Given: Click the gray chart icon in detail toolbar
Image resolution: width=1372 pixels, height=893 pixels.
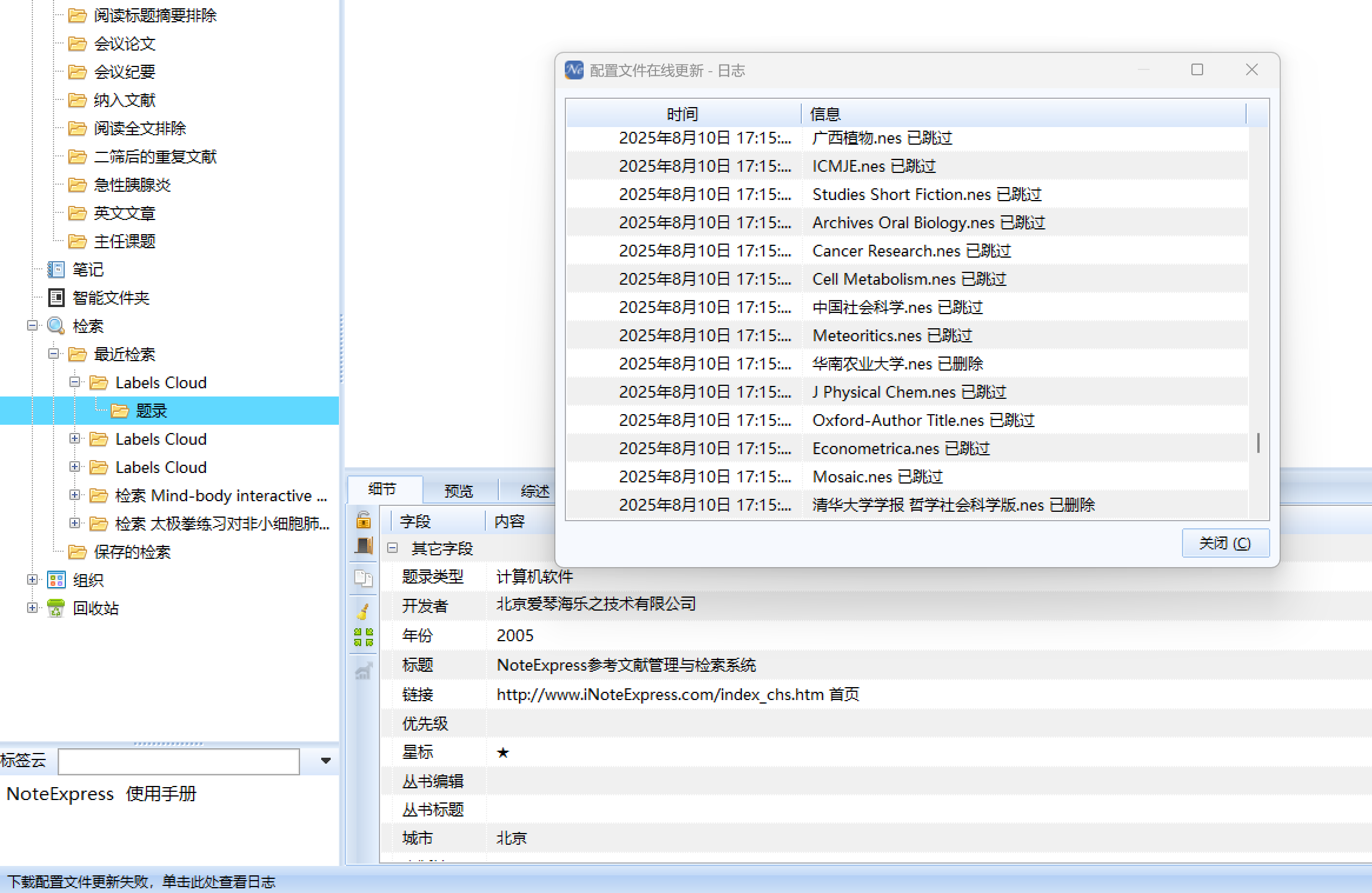Looking at the screenshot, I should click(x=364, y=670).
